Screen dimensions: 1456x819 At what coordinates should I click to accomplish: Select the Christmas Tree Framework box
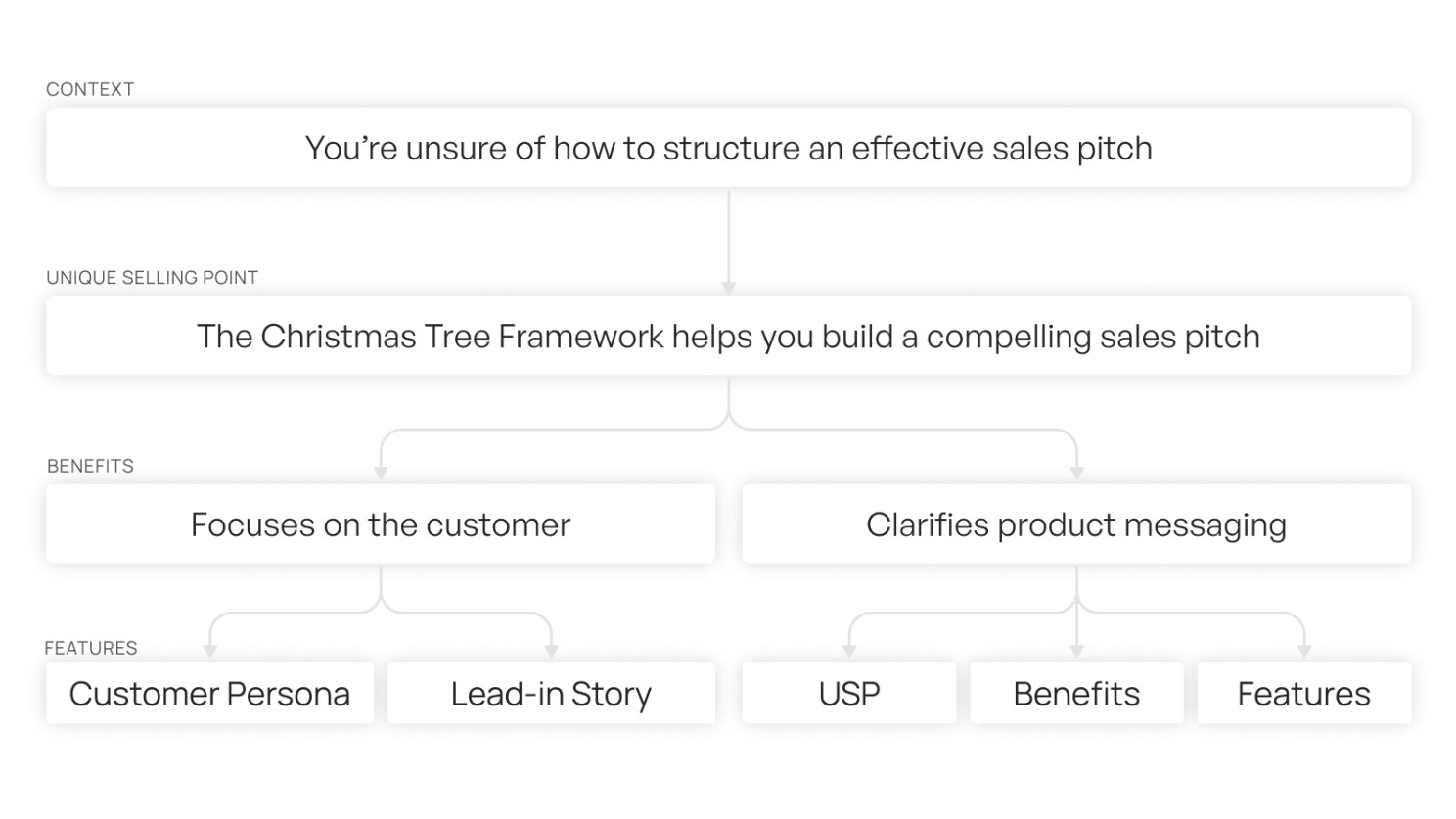[x=728, y=336]
